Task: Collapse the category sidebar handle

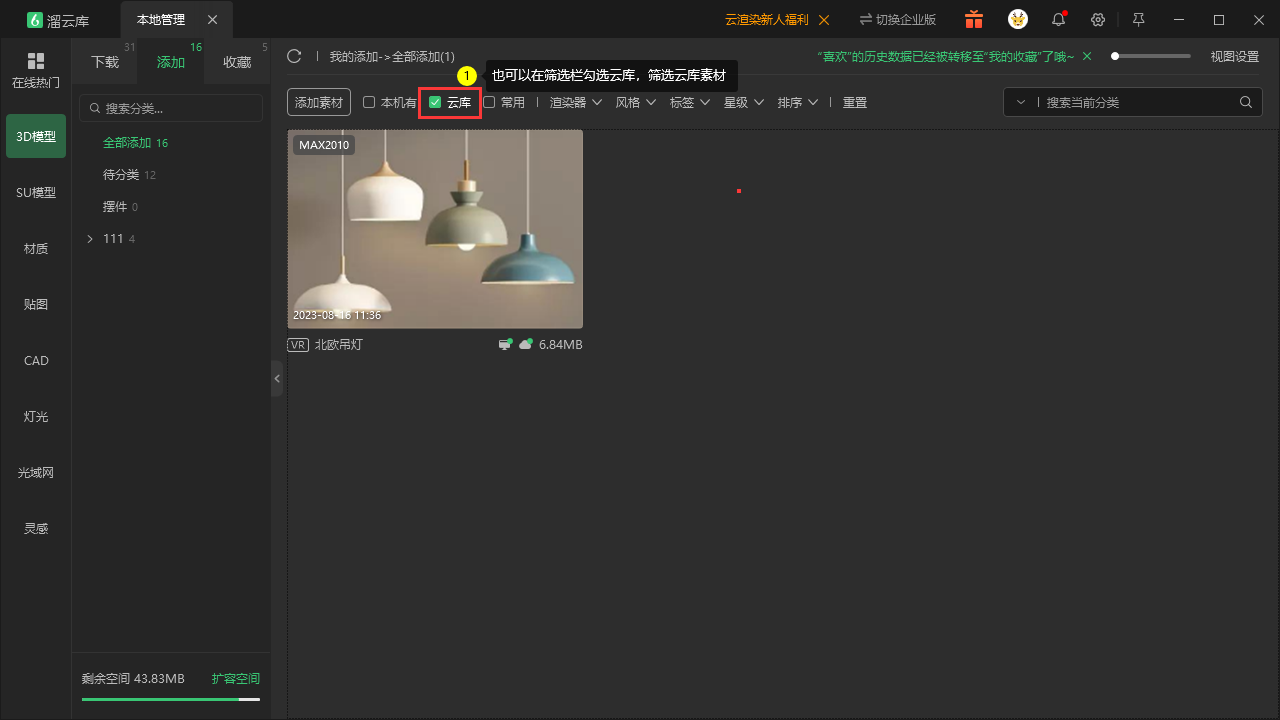Action: coord(277,379)
